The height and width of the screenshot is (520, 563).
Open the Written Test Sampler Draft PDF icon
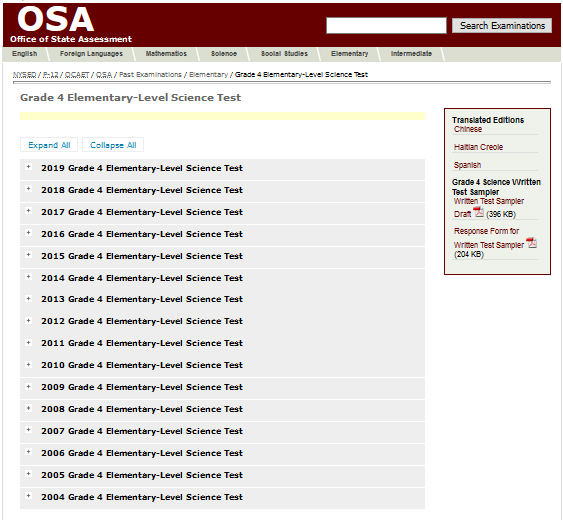coord(478,212)
